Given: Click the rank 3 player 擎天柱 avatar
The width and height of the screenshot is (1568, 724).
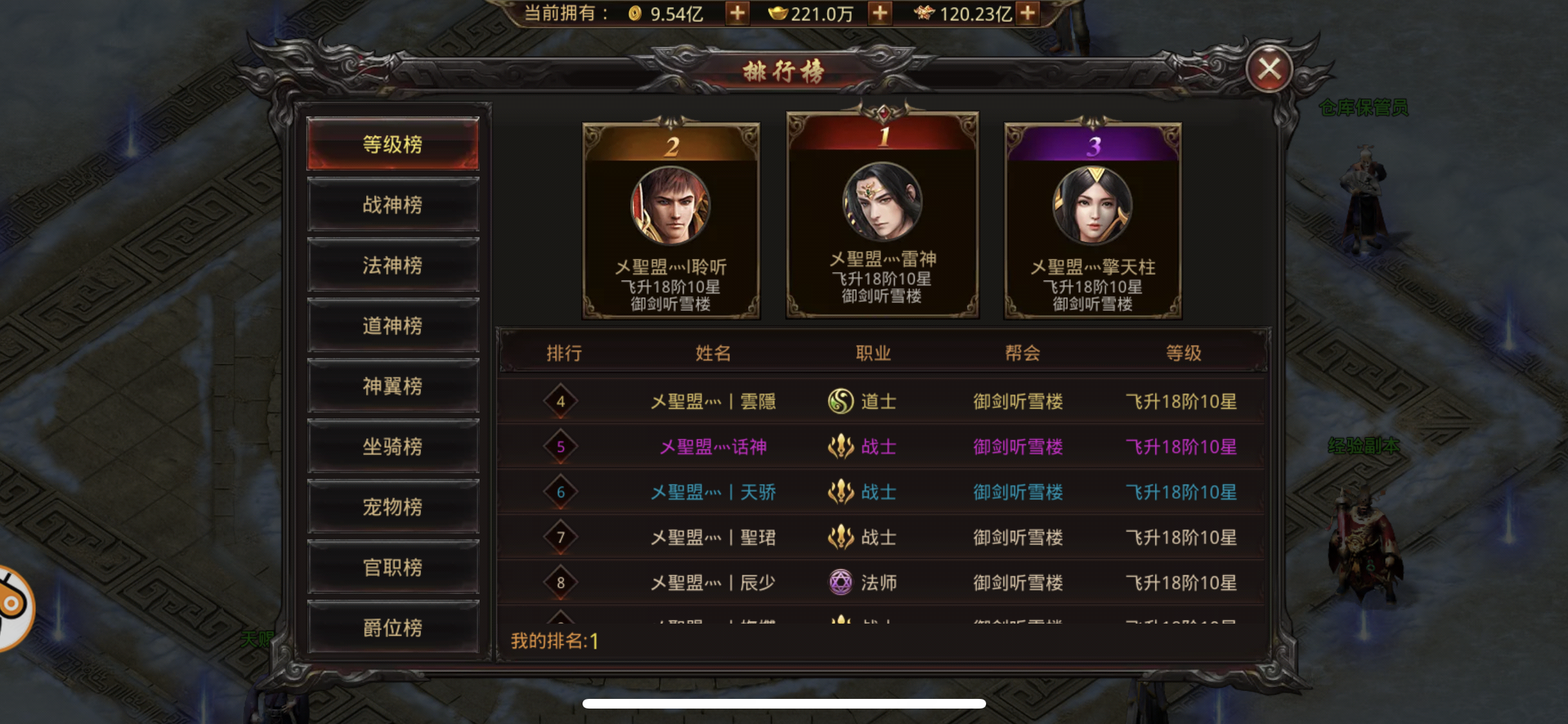Looking at the screenshot, I should [x=1093, y=206].
